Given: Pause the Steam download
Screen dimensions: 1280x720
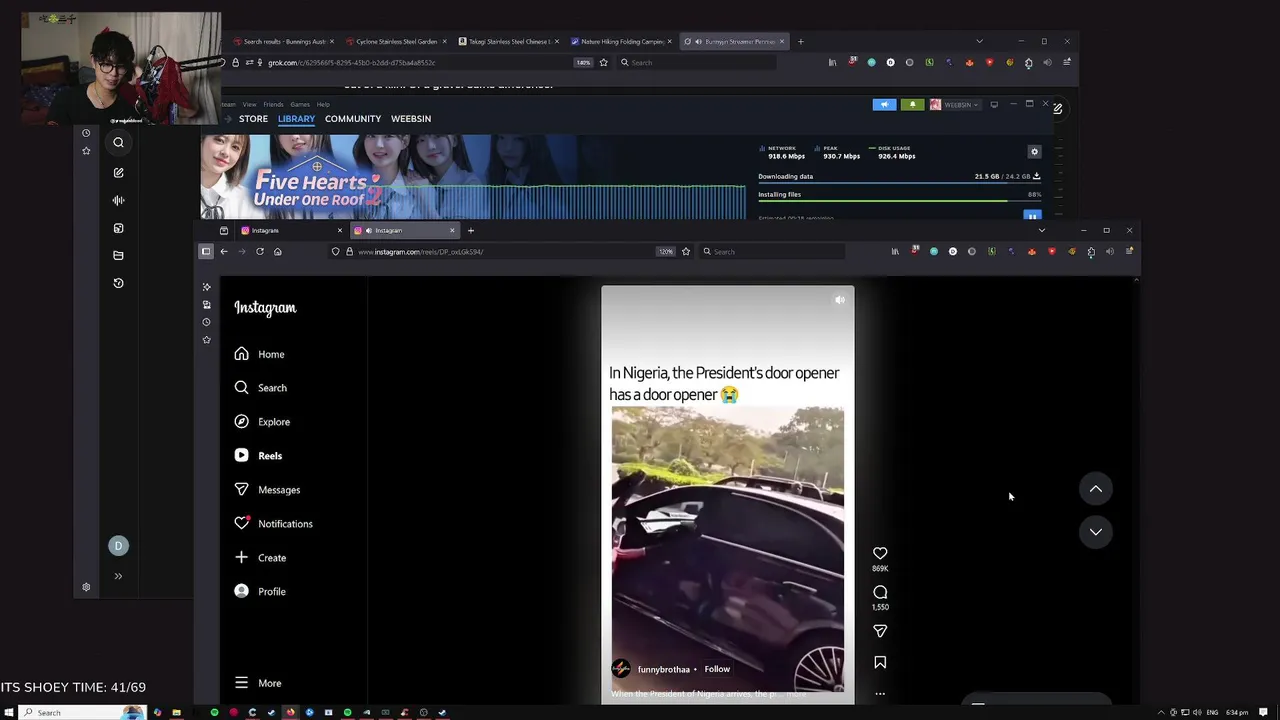Looking at the screenshot, I should 1032,215.
